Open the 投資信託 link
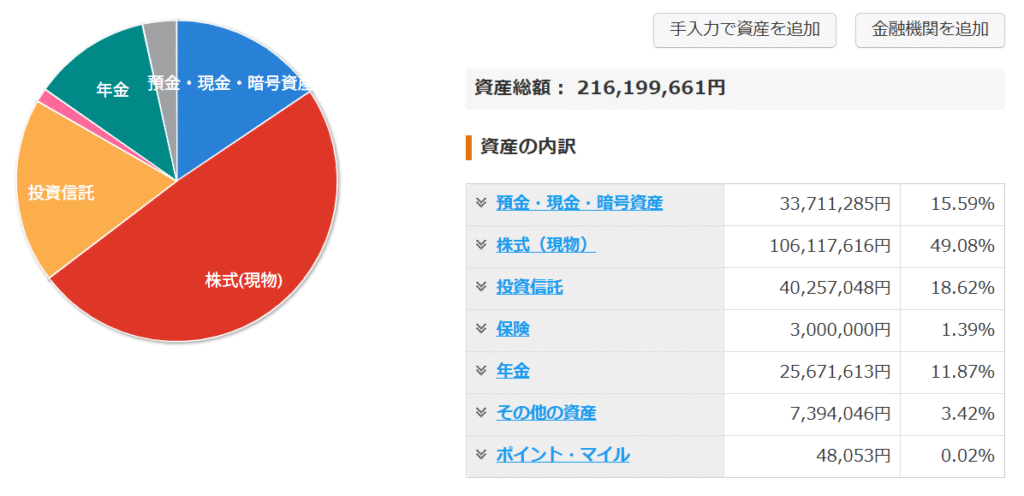 pyautogui.click(x=529, y=287)
